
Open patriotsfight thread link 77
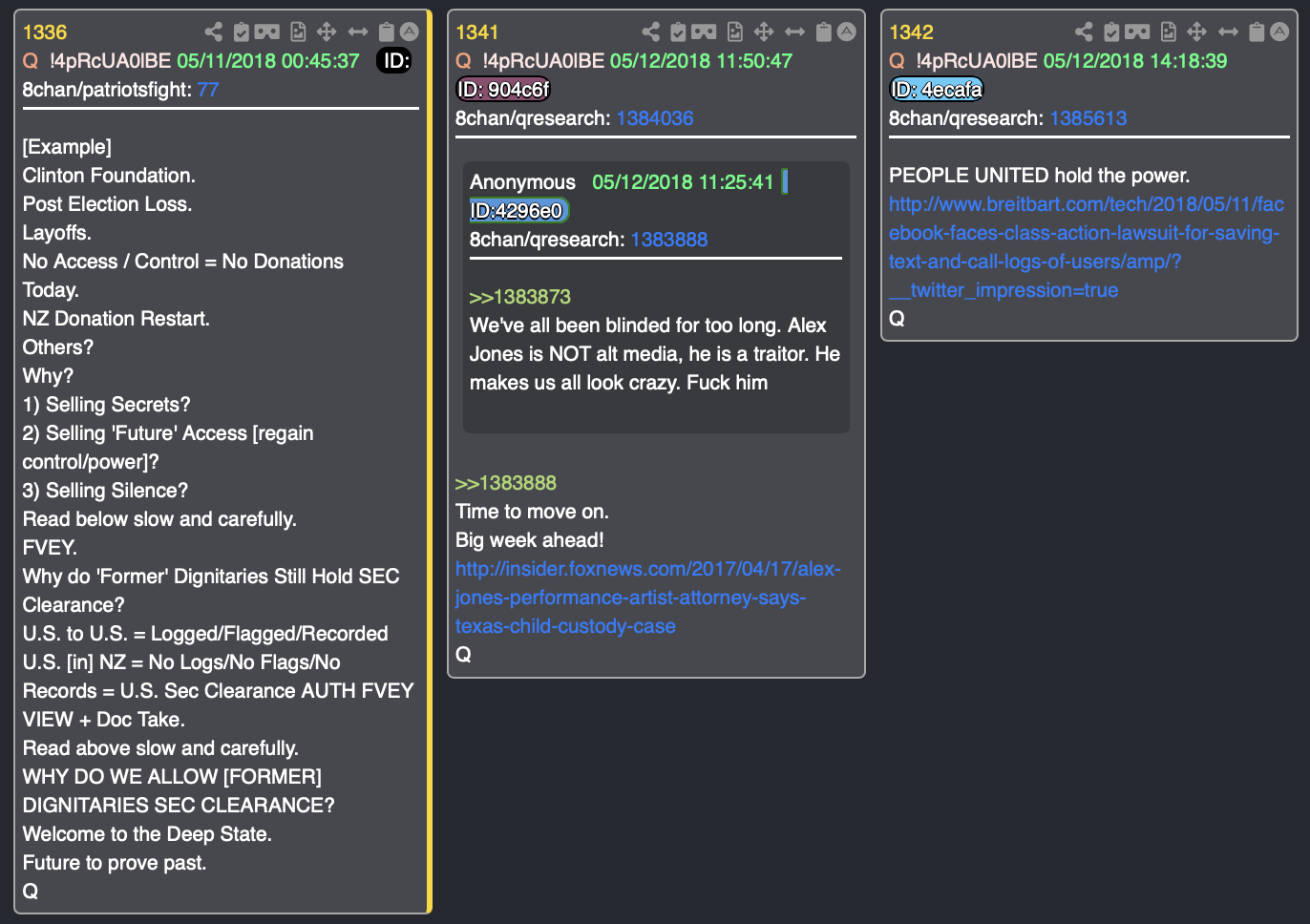(208, 90)
